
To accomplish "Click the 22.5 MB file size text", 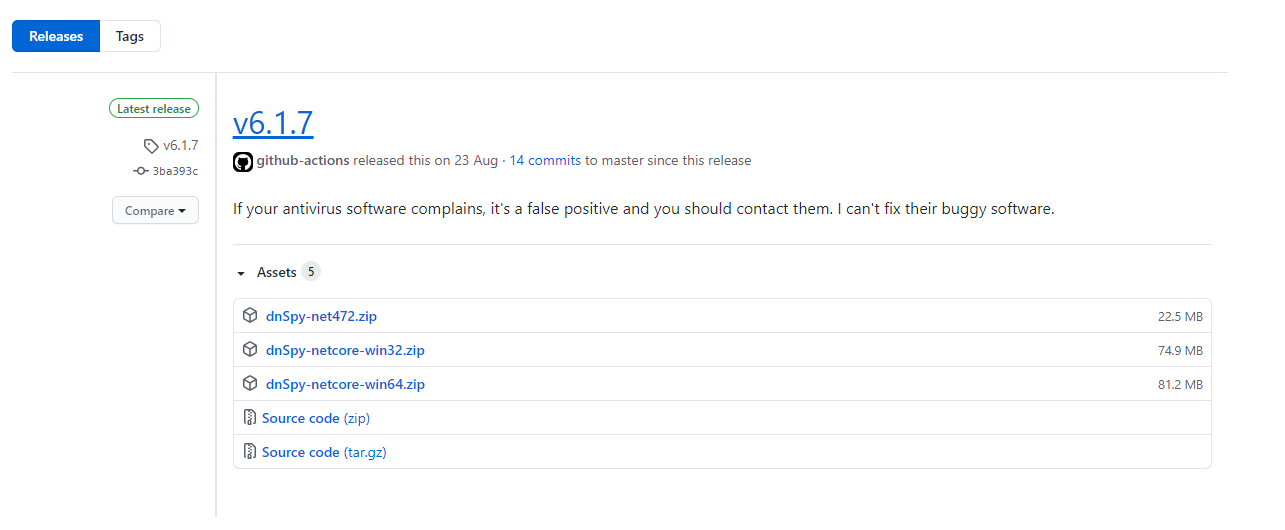I will [x=1180, y=317].
